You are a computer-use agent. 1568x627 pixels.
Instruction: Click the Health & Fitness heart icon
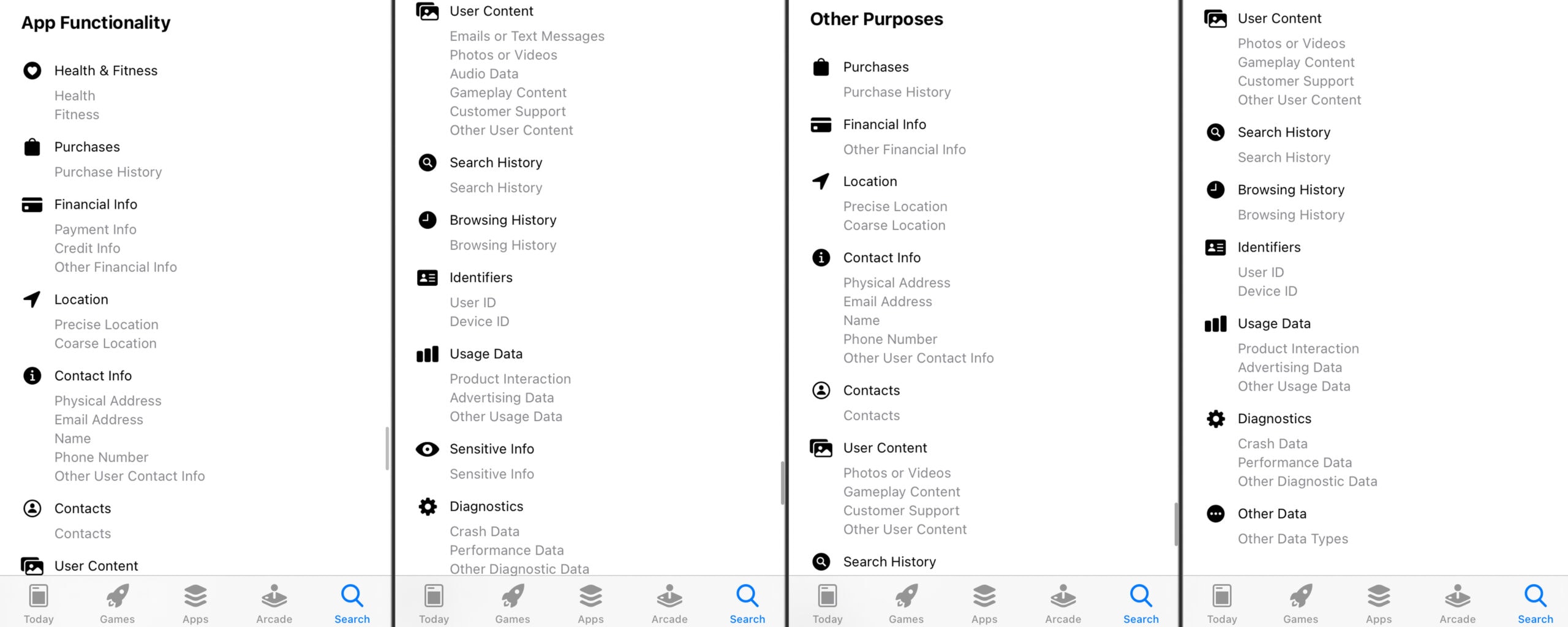coord(32,71)
